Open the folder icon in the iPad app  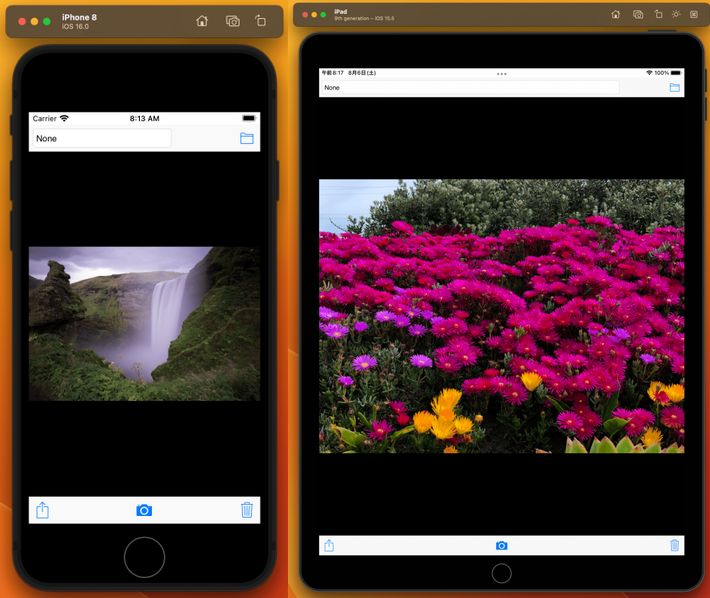pos(674,88)
